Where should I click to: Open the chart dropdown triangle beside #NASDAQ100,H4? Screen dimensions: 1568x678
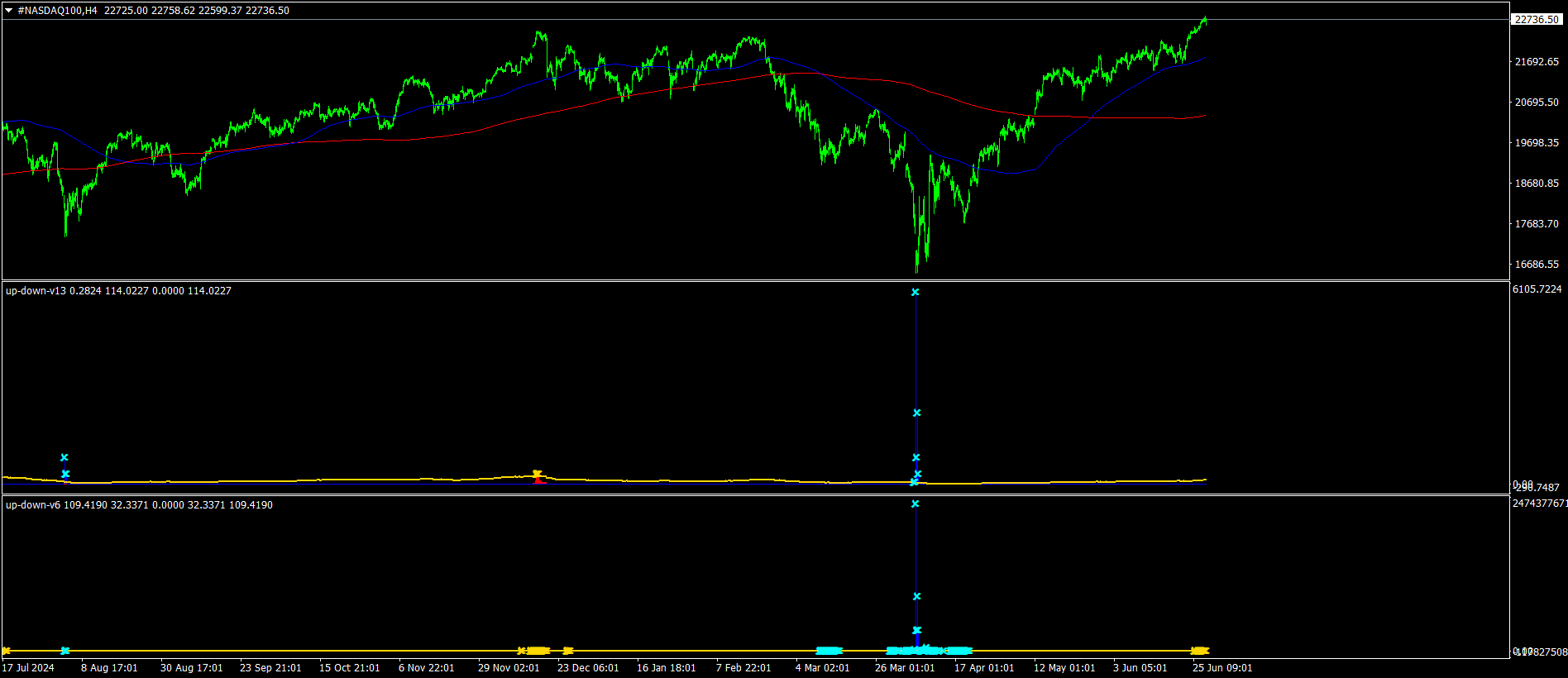pyautogui.click(x=9, y=11)
